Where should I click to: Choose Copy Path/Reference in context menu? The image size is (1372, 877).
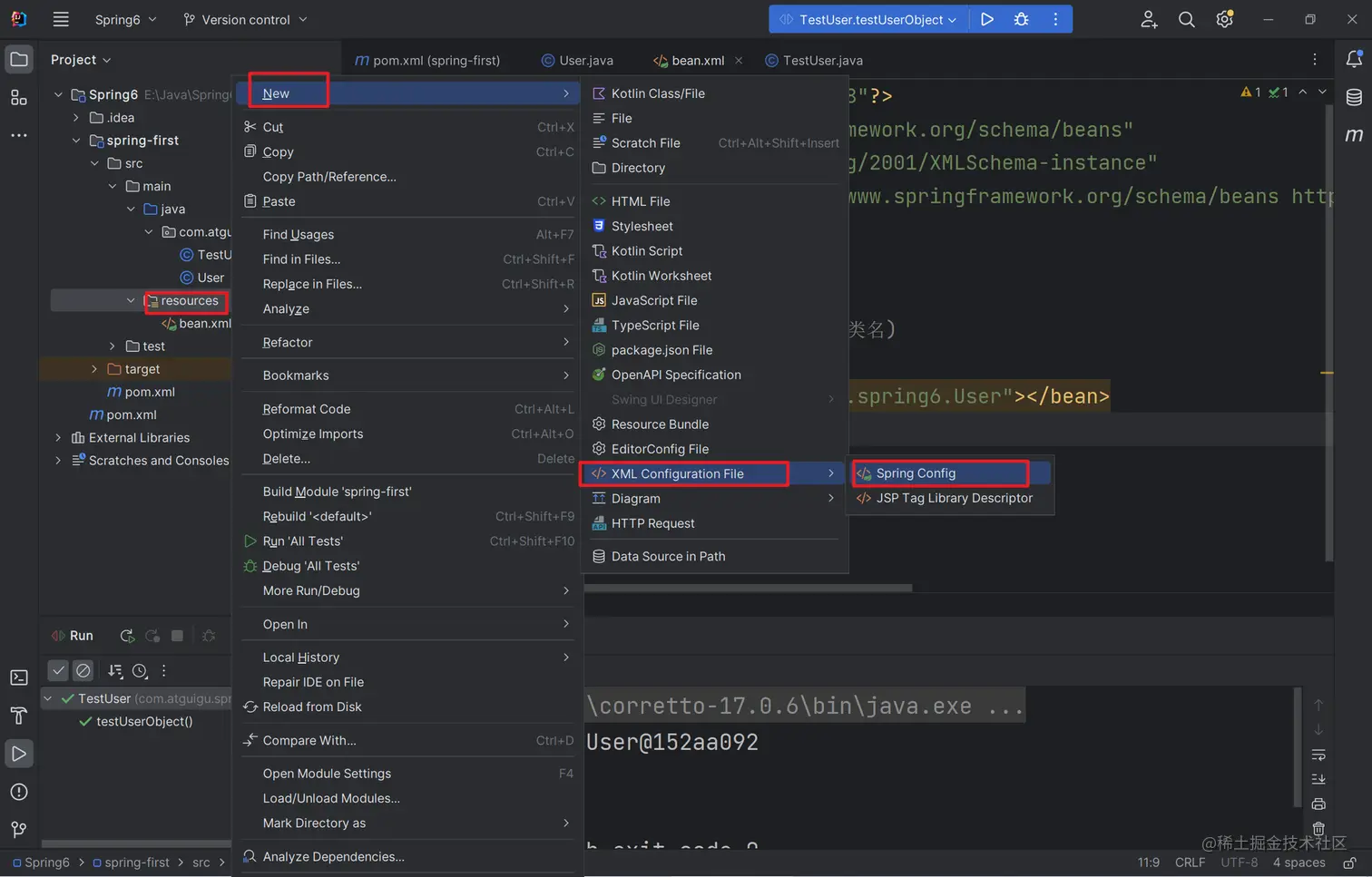[408, 177]
